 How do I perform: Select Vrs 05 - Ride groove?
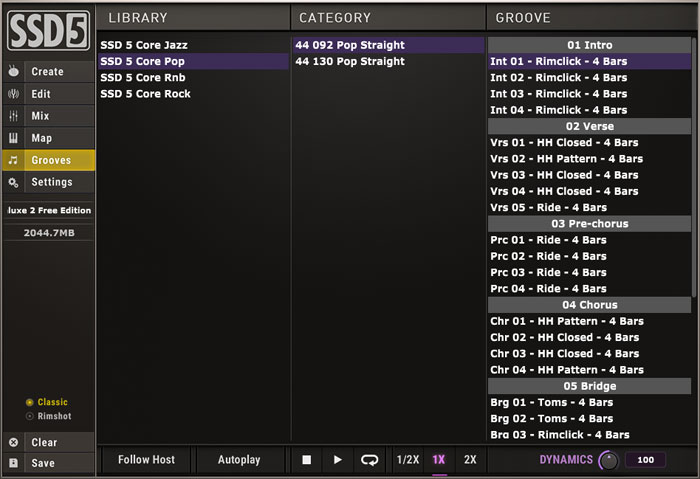point(589,208)
